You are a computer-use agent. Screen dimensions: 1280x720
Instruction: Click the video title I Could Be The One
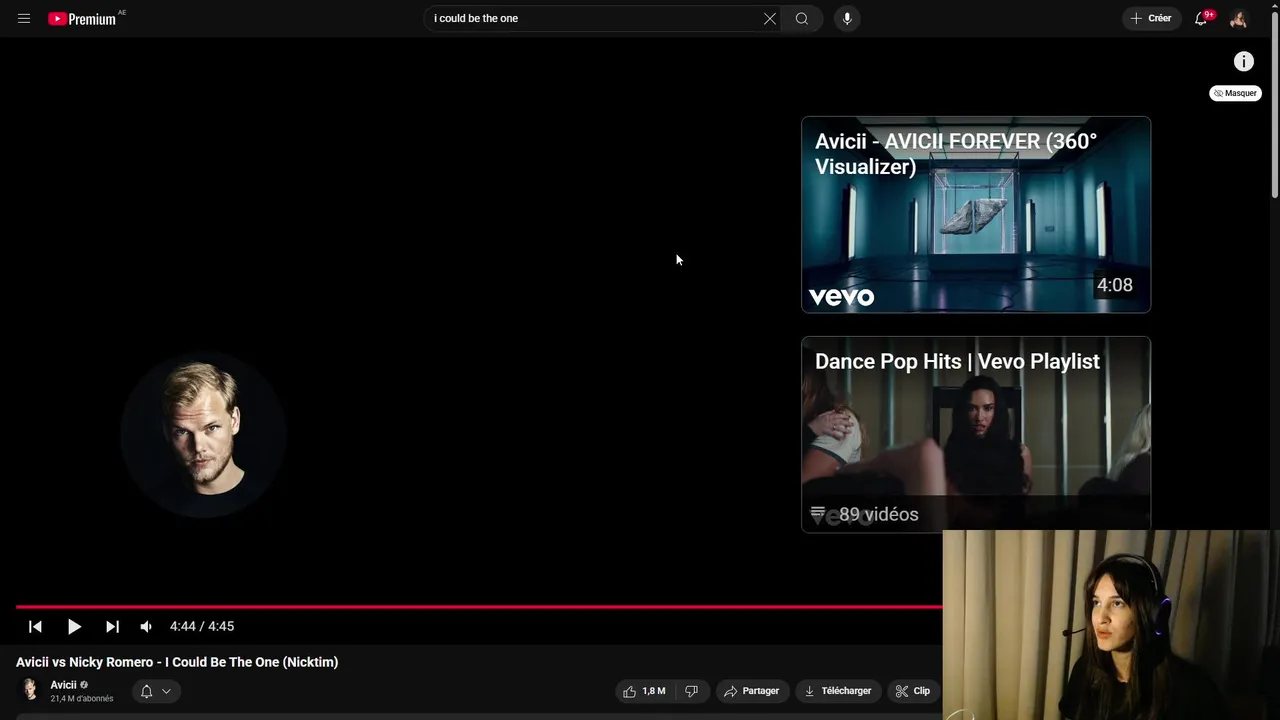pyautogui.click(x=177, y=662)
